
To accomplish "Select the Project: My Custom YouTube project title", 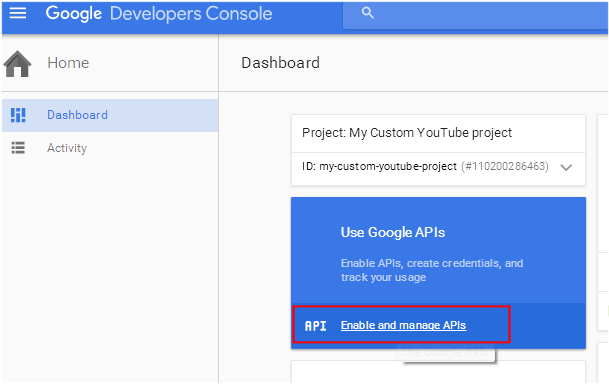I will coord(407,133).
